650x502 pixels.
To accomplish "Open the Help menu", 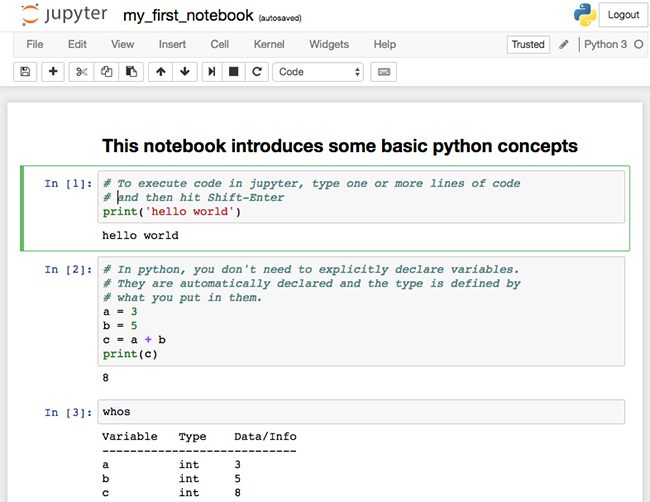I will pyautogui.click(x=385, y=44).
